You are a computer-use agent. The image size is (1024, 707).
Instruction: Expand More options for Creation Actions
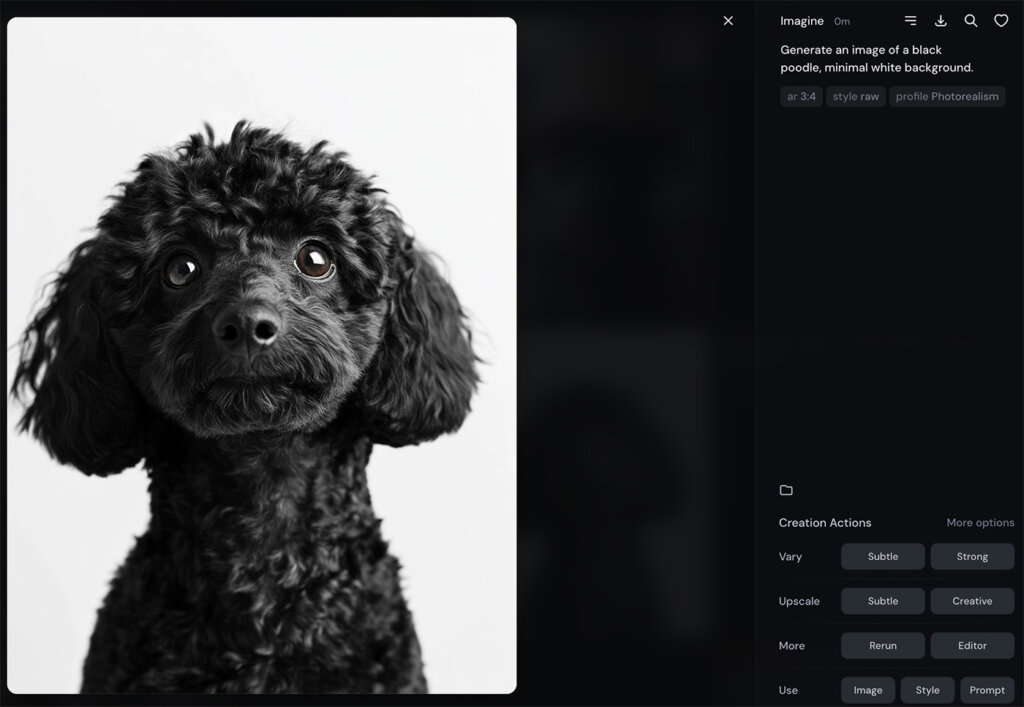(980, 523)
